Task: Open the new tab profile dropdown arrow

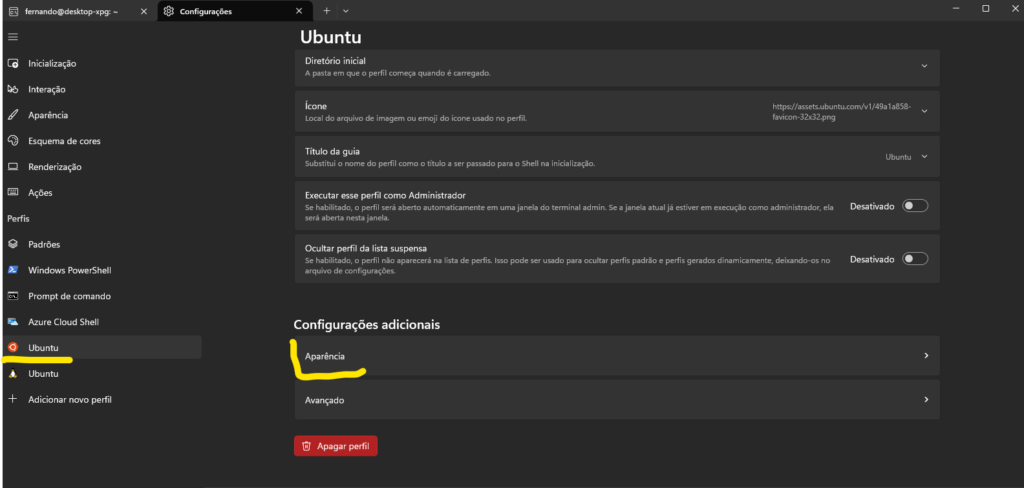Action: (x=345, y=11)
